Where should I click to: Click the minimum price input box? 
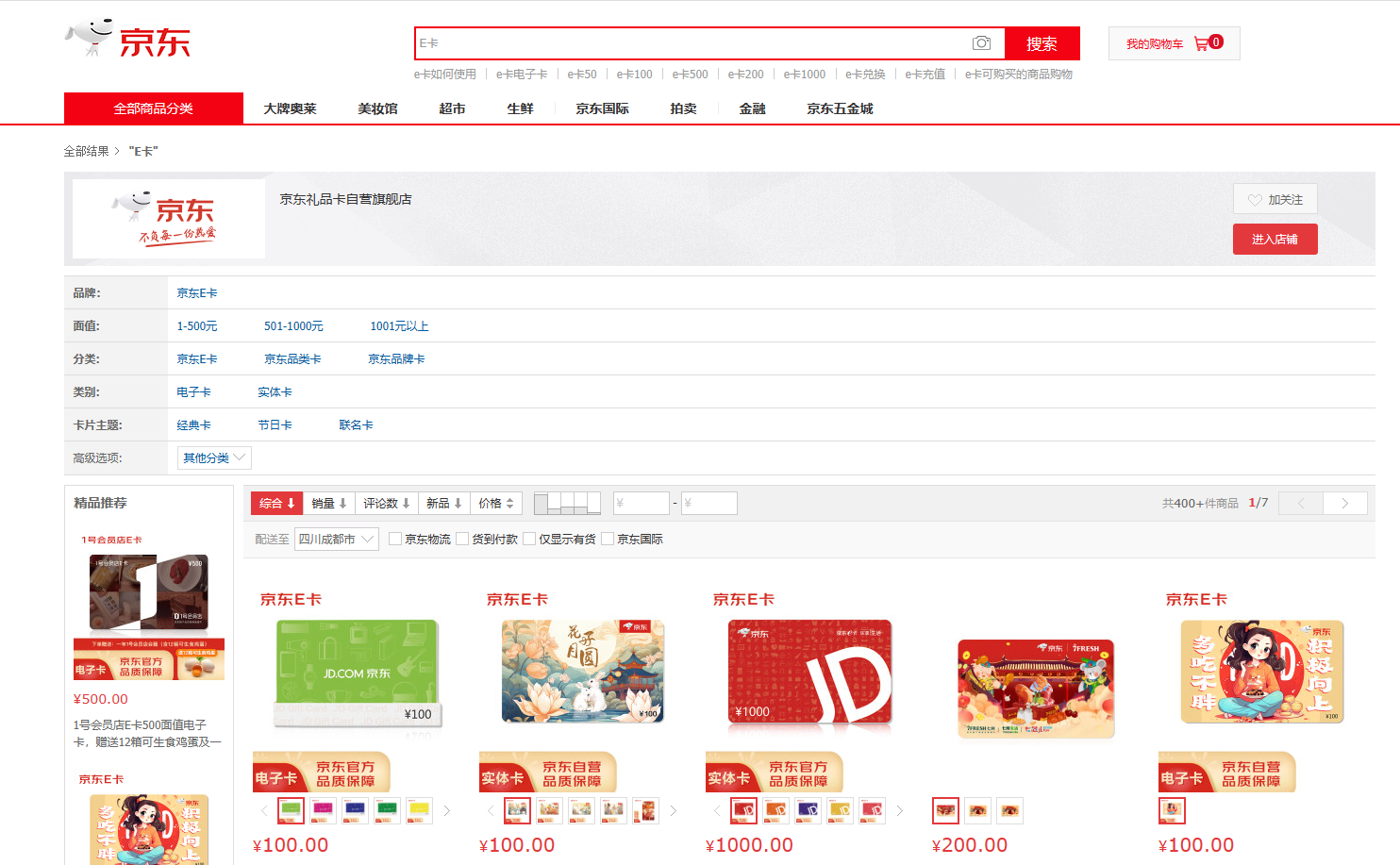[x=641, y=504]
